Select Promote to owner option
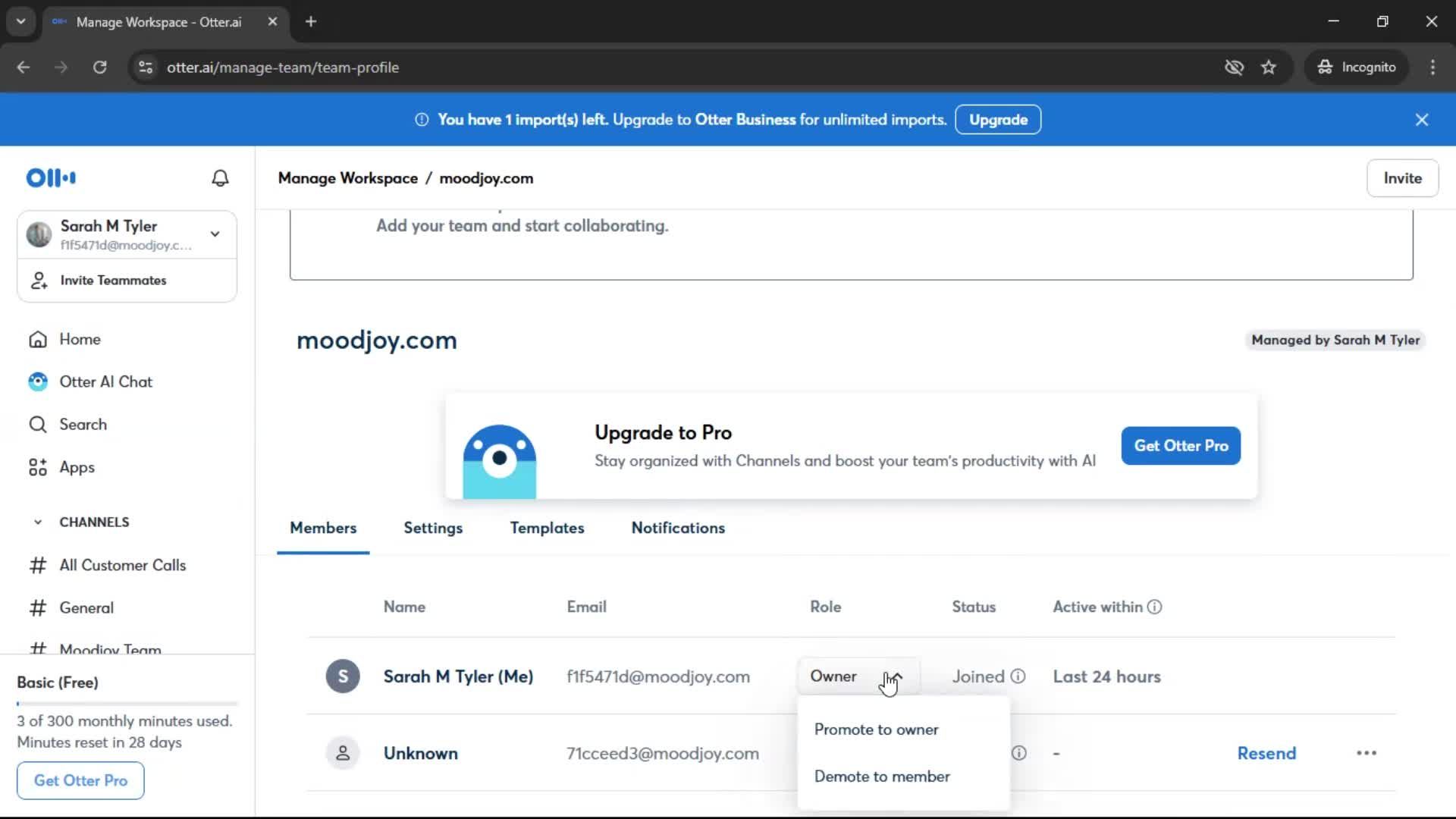1456x819 pixels. pyautogui.click(x=876, y=730)
